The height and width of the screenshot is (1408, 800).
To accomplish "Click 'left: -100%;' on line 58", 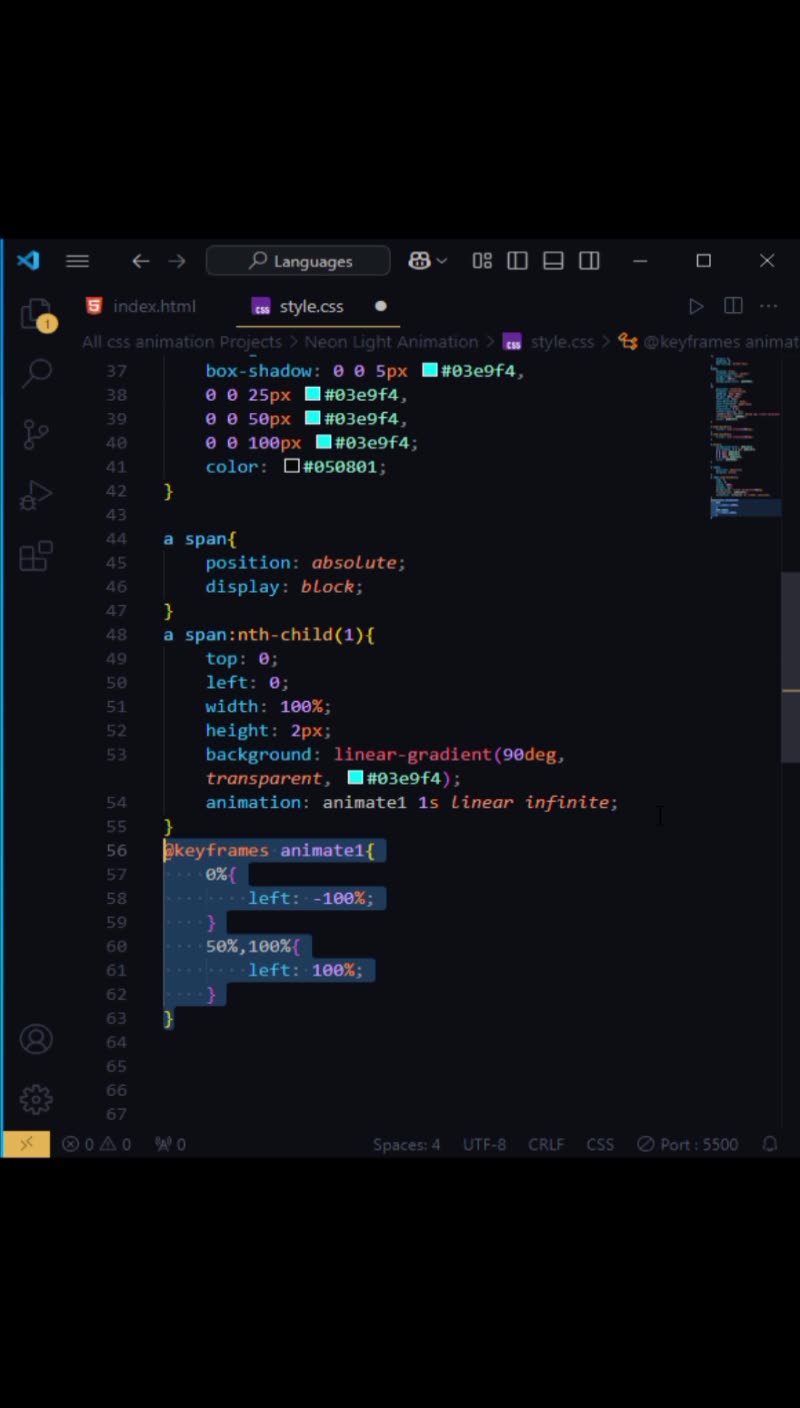I will 311,898.
